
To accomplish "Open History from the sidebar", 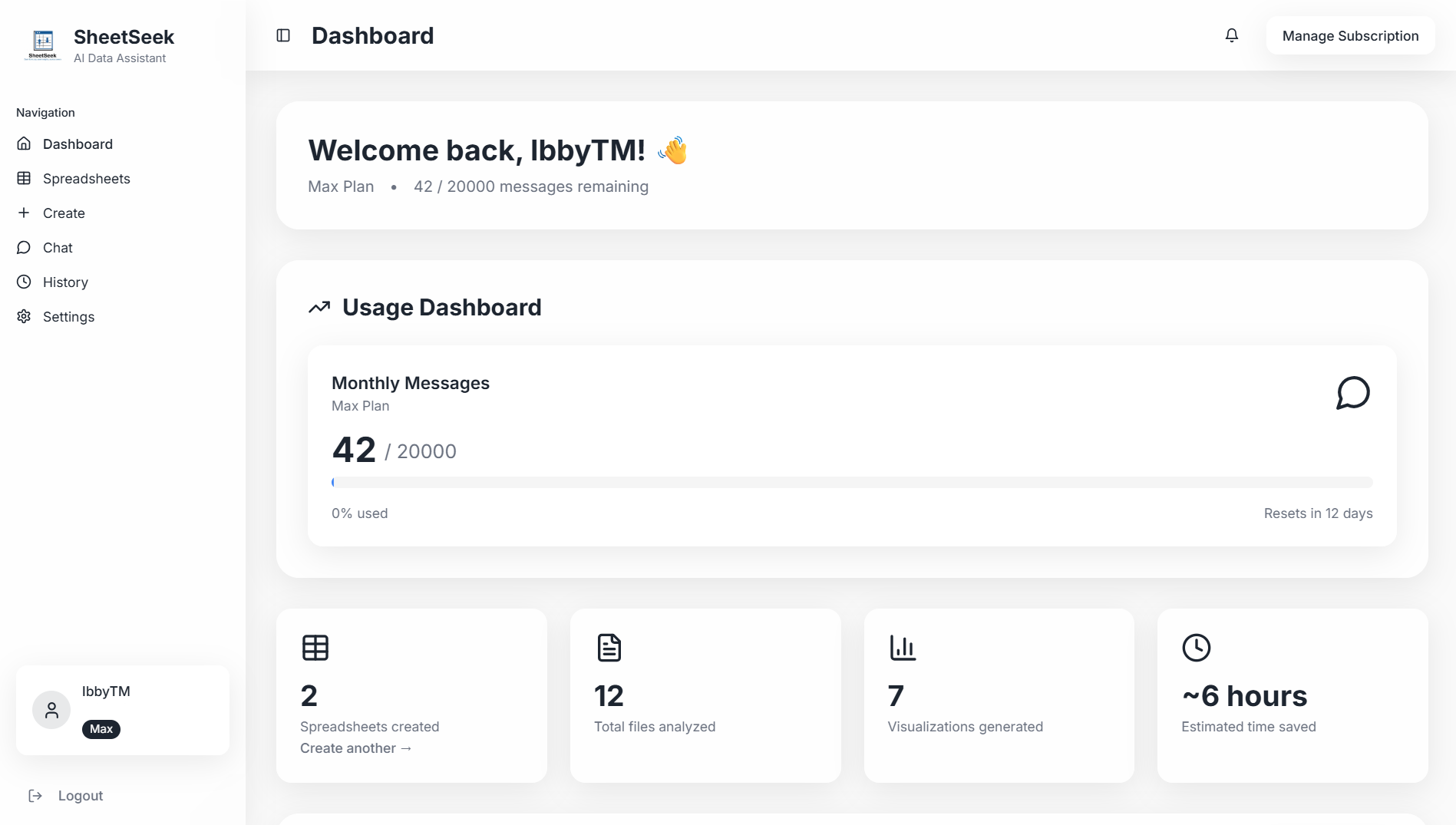I will coord(65,282).
